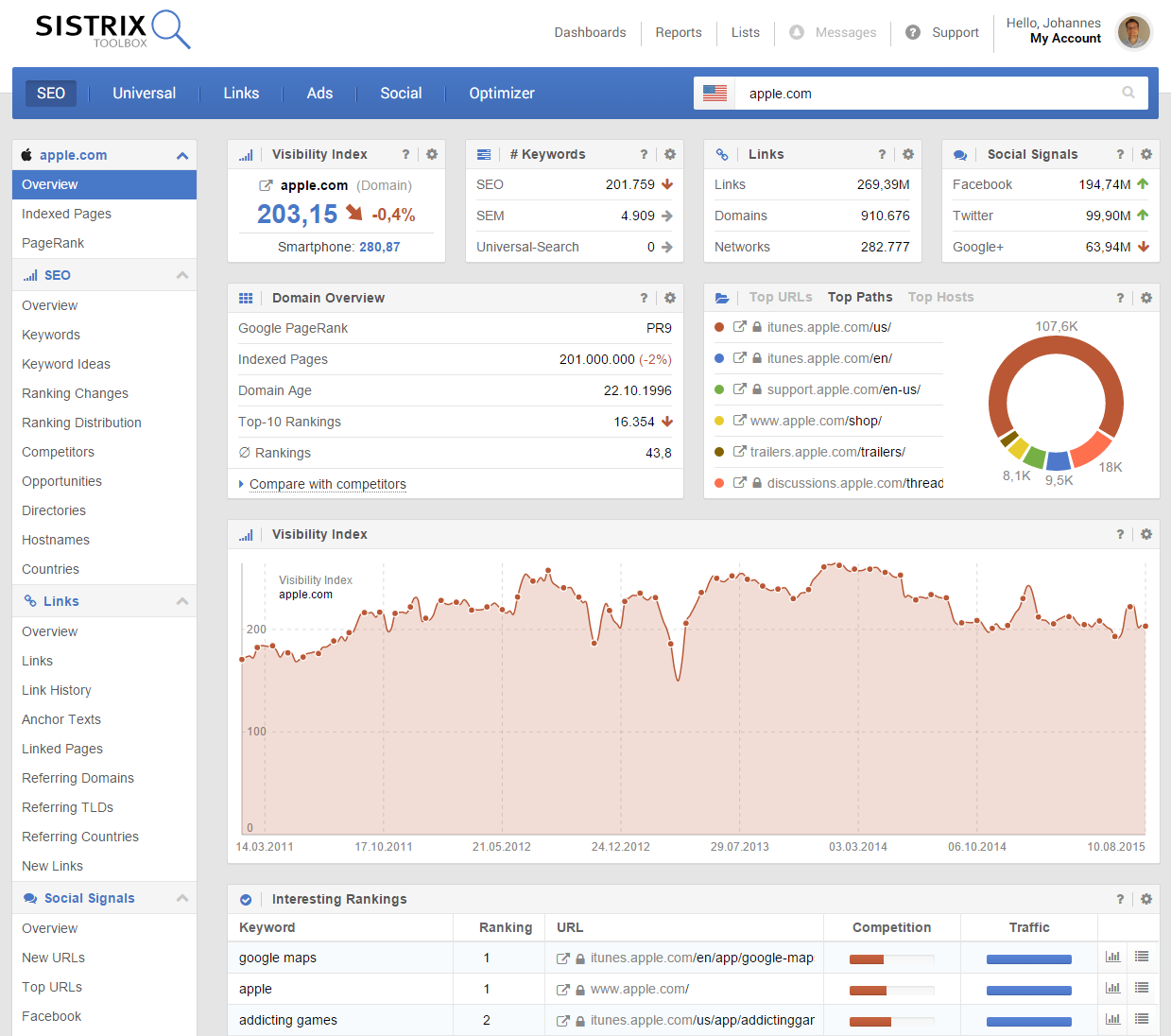Open the Universal navigation tab
The image size is (1171, 1036).
coord(144,93)
